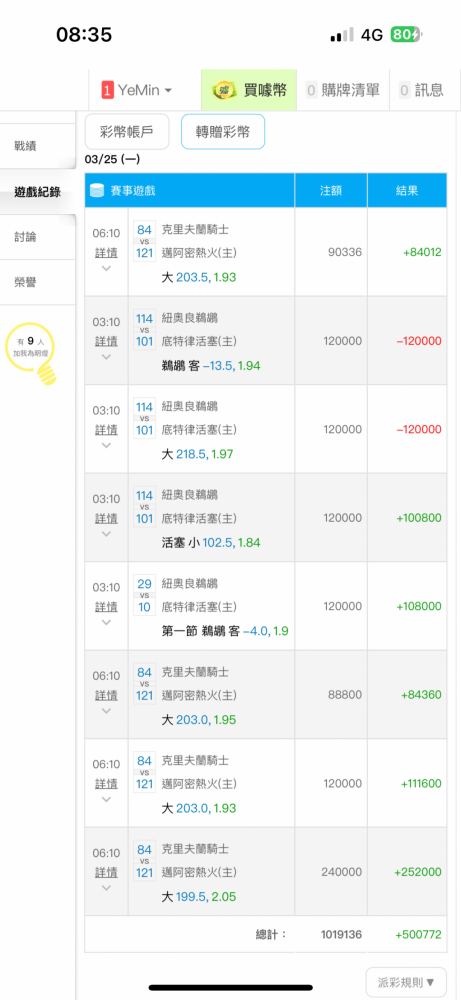Click the result value +108000

pyautogui.click(x=419, y=607)
